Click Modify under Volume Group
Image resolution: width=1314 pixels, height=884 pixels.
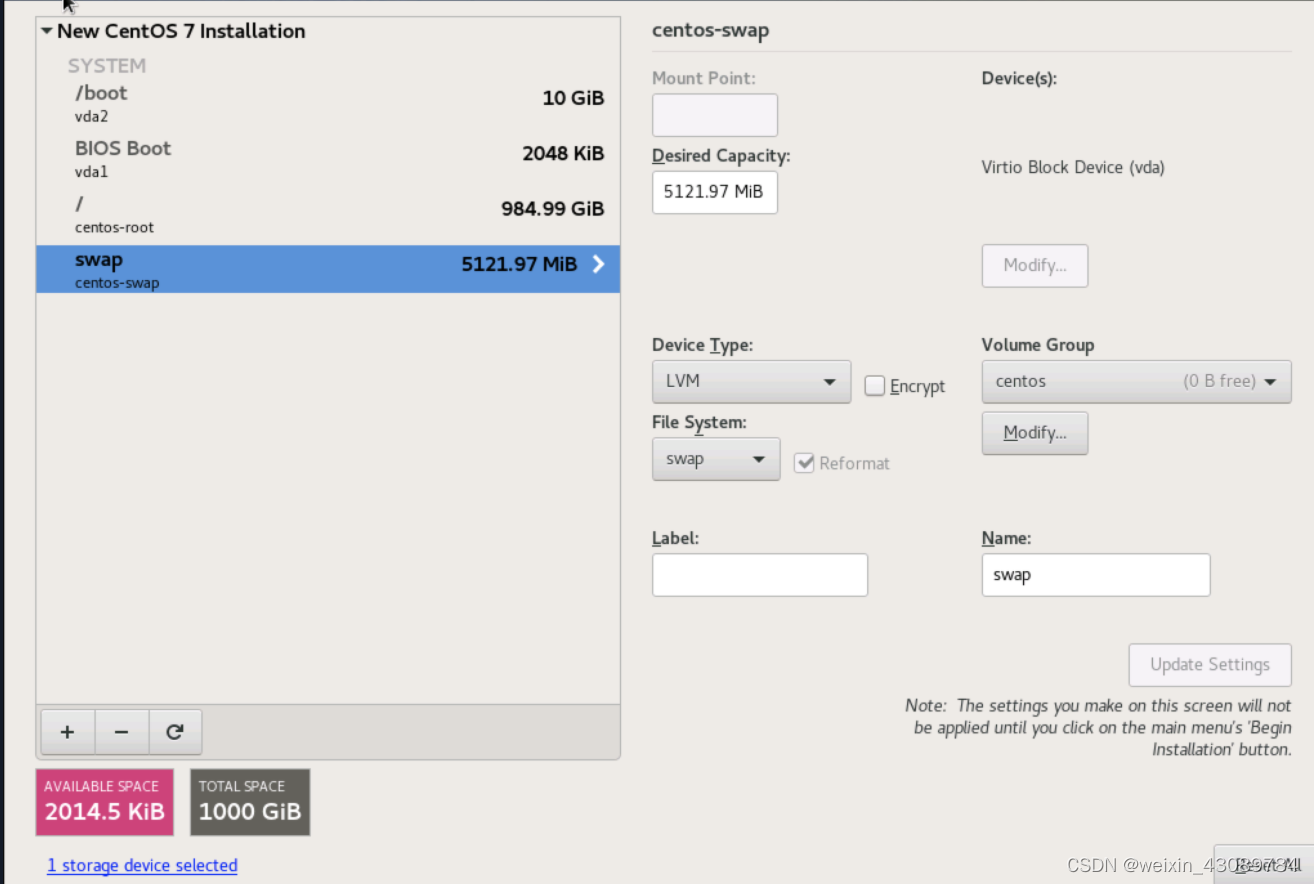tap(1034, 432)
